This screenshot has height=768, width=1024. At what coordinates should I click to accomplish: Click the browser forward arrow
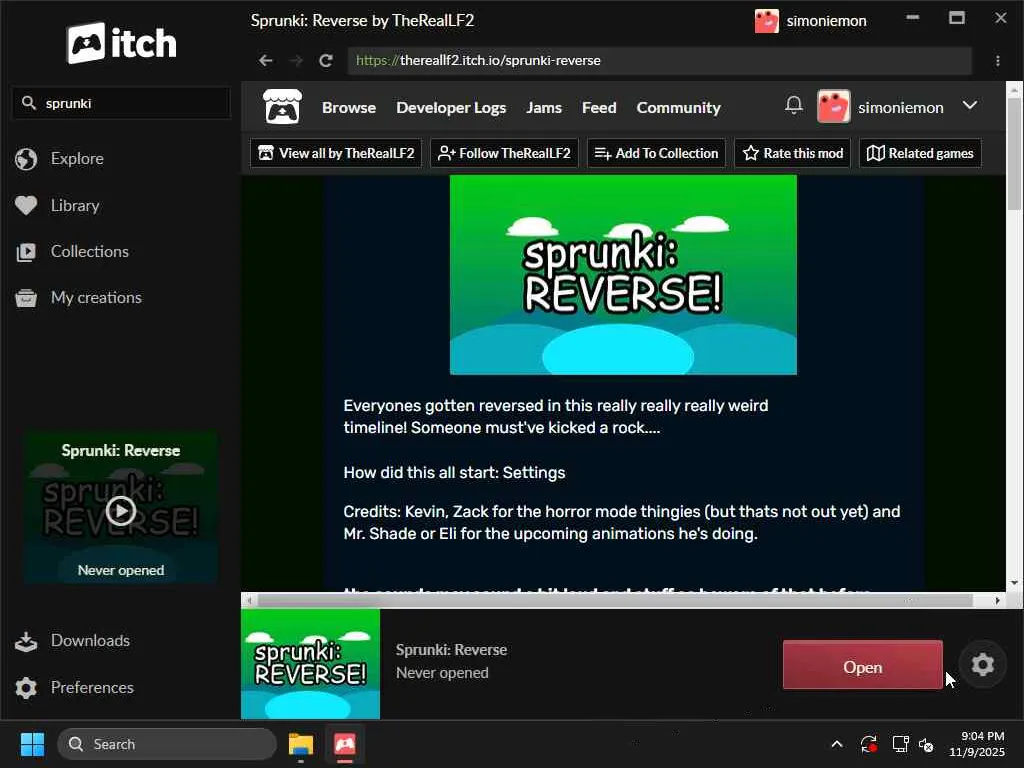click(296, 61)
